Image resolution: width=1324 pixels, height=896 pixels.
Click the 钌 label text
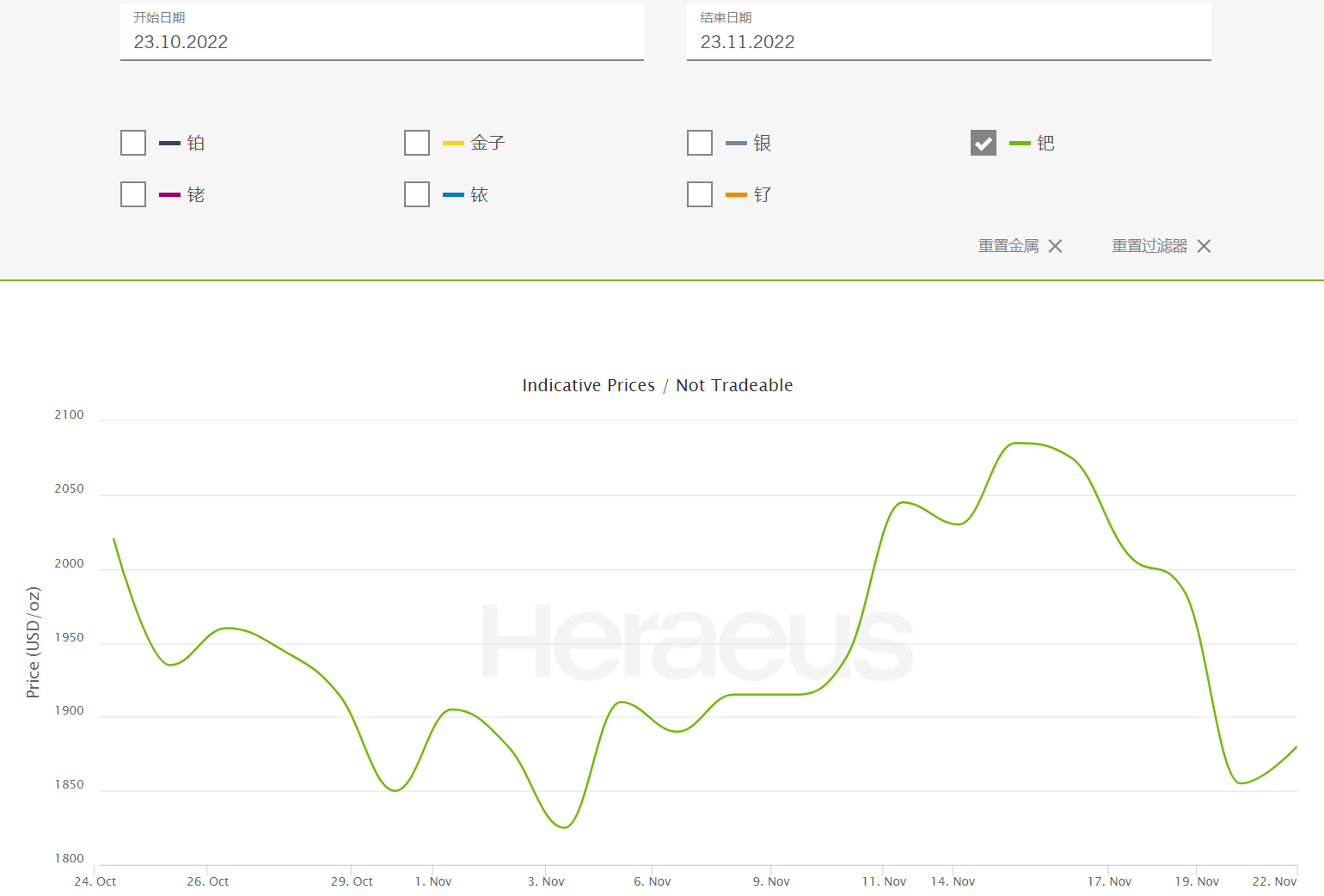(763, 194)
